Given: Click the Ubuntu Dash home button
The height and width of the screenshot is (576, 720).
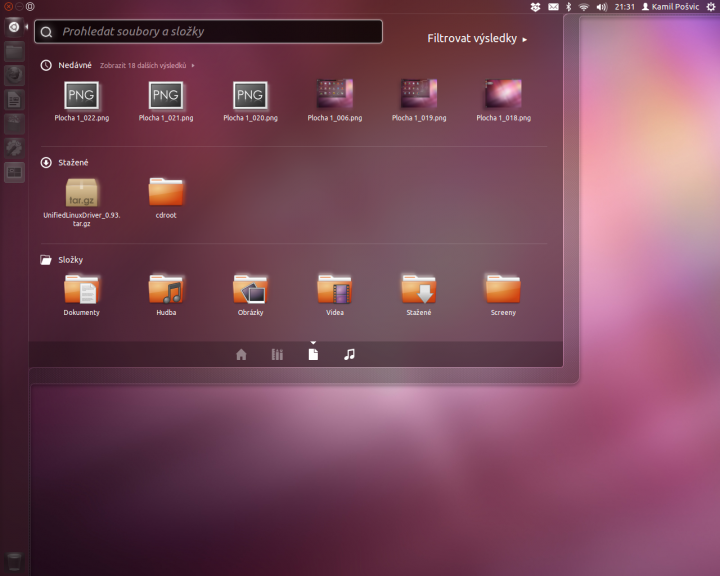Looking at the screenshot, I should coord(14,26).
